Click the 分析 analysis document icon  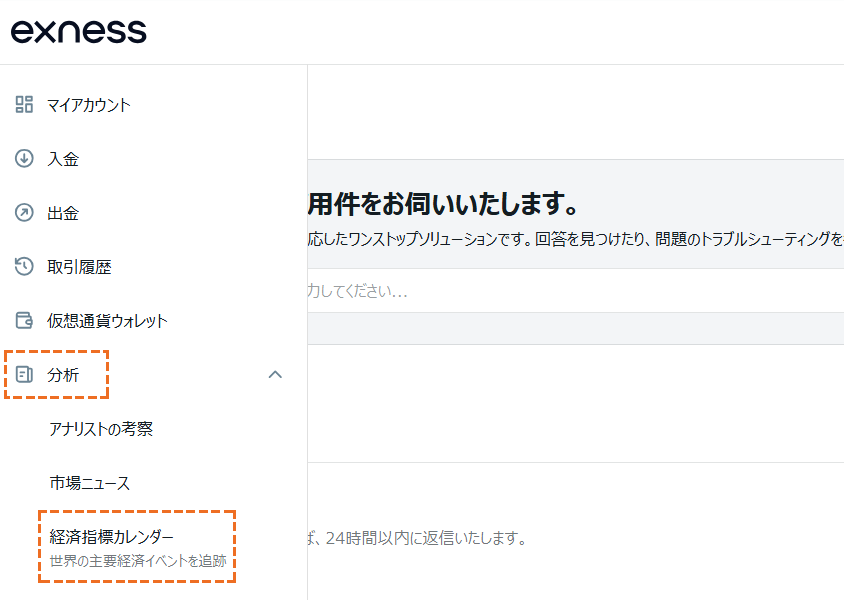tap(24, 375)
